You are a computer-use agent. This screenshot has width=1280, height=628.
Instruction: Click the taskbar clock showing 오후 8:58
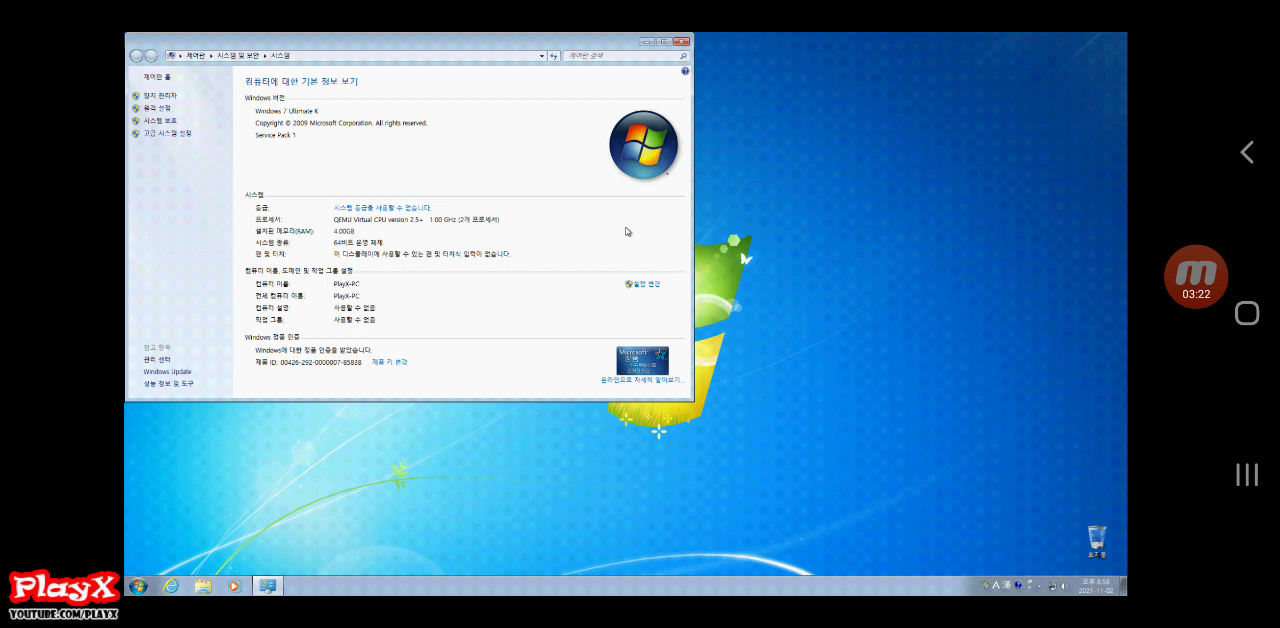point(1095,586)
